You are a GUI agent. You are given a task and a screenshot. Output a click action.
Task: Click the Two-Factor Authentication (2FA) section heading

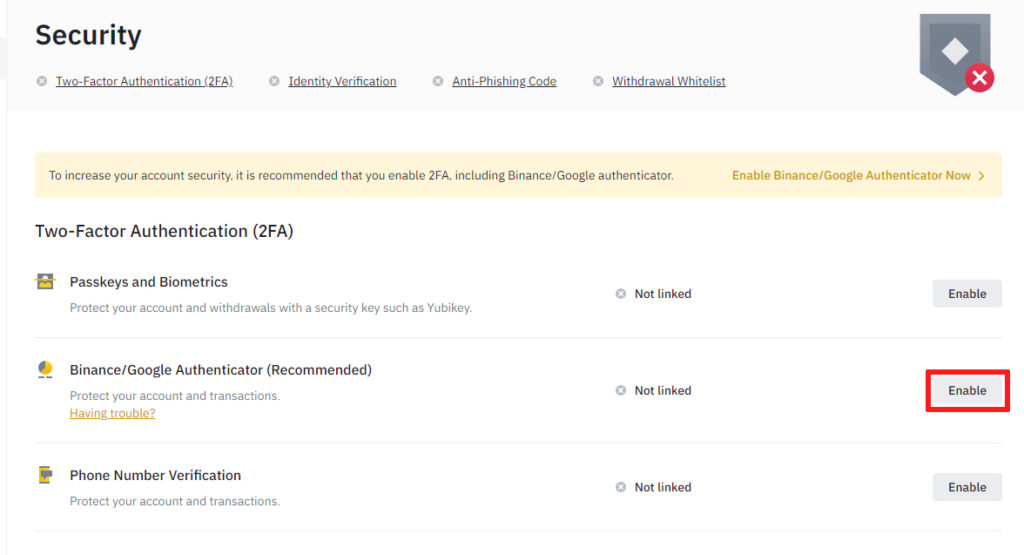pyautogui.click(x=164, y=231)
